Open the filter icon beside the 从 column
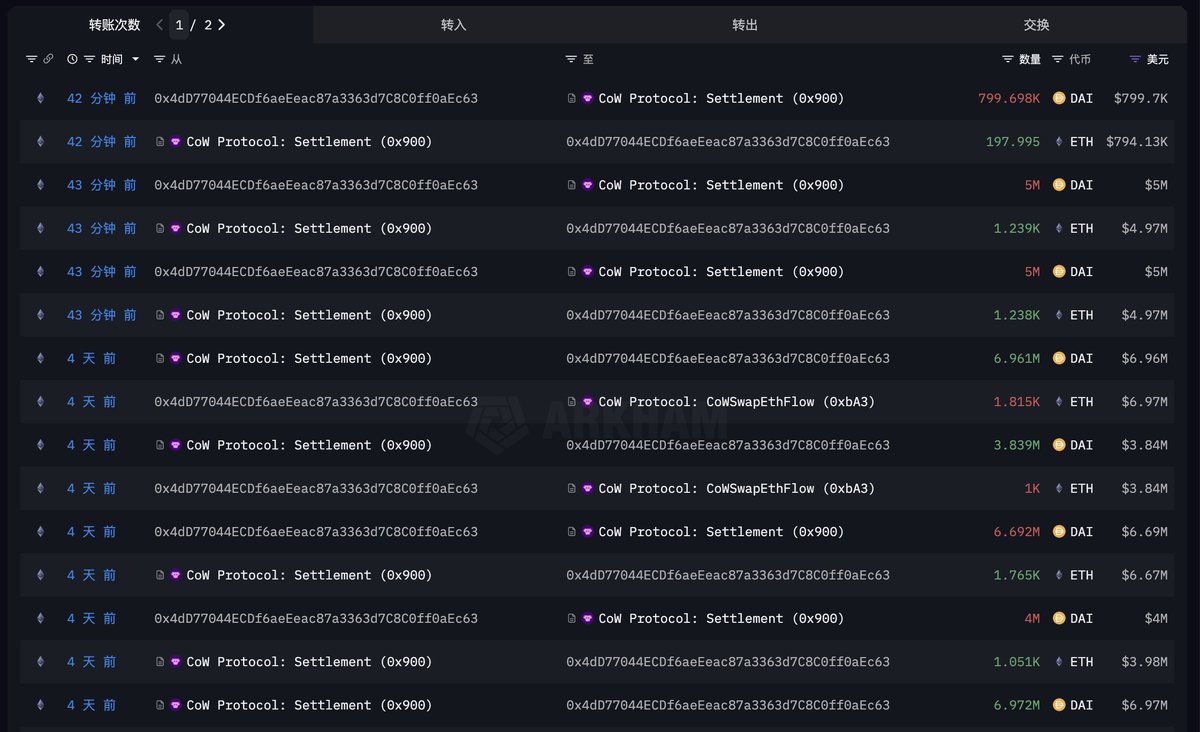Screen dimensions: 1200x732 160,60
